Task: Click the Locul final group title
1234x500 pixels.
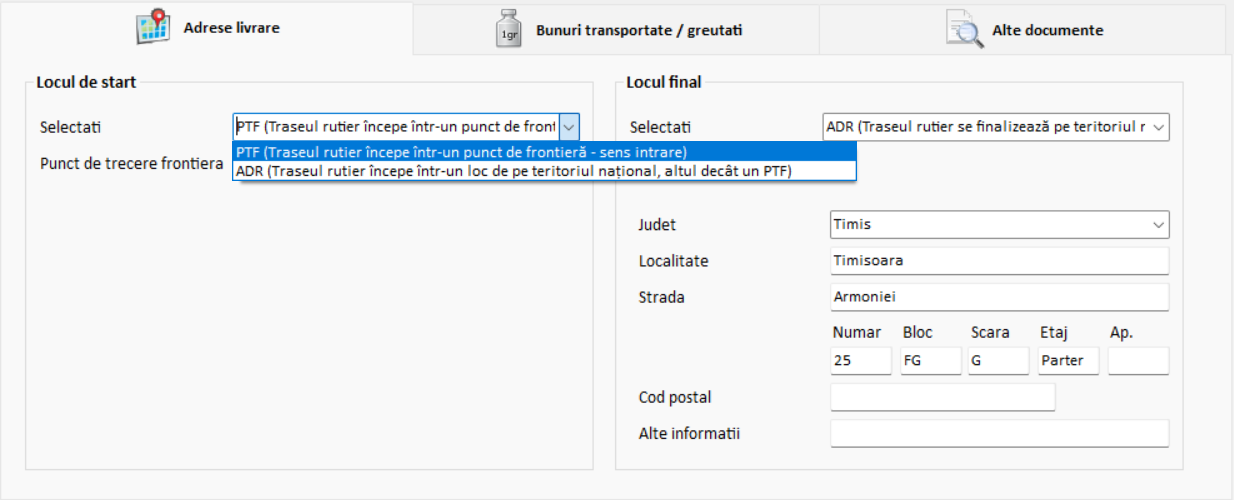Action: (x=664, y=82)
